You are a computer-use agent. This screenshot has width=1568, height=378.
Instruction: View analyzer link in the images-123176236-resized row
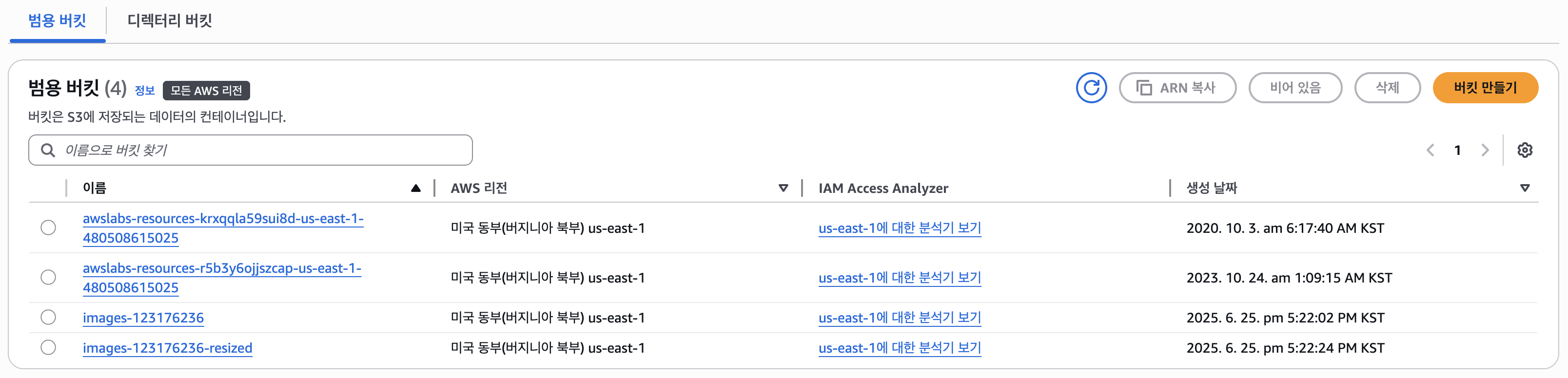[x=900, y=348]
